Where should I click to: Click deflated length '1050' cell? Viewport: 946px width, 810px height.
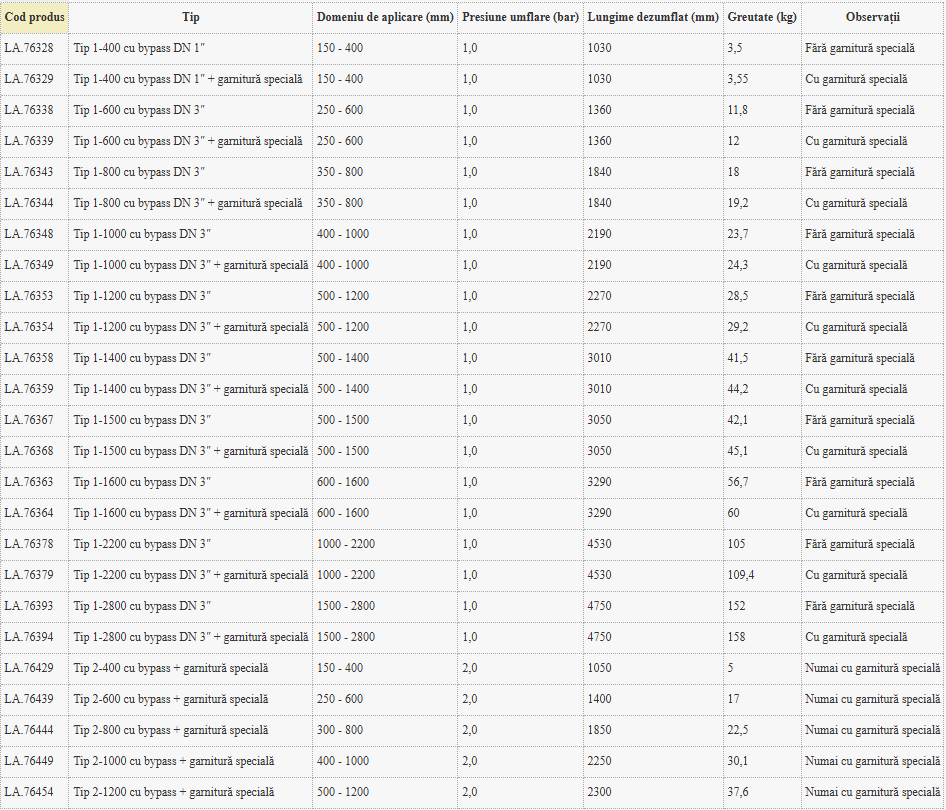click(x=600, y=668)
